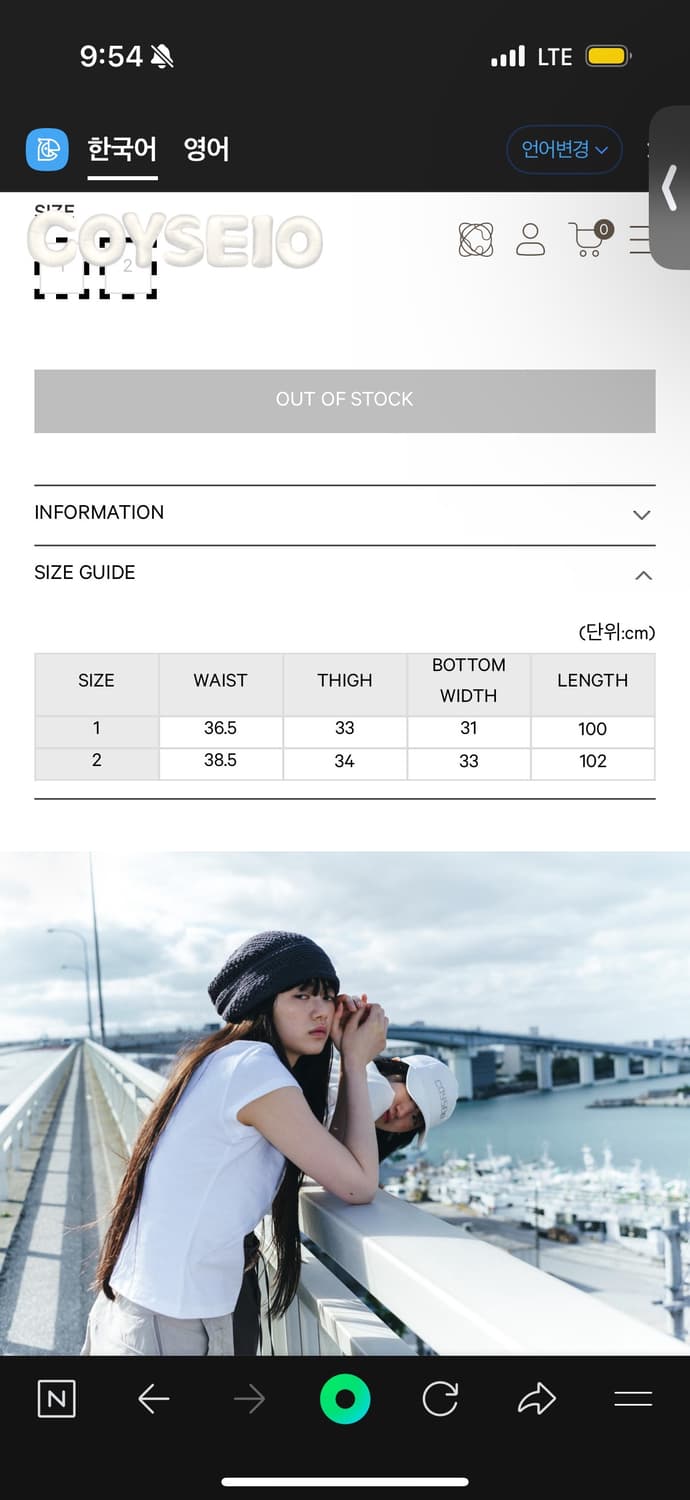Select size option 2
This screenshot has width=690, height=1500.
pos(128,268)
